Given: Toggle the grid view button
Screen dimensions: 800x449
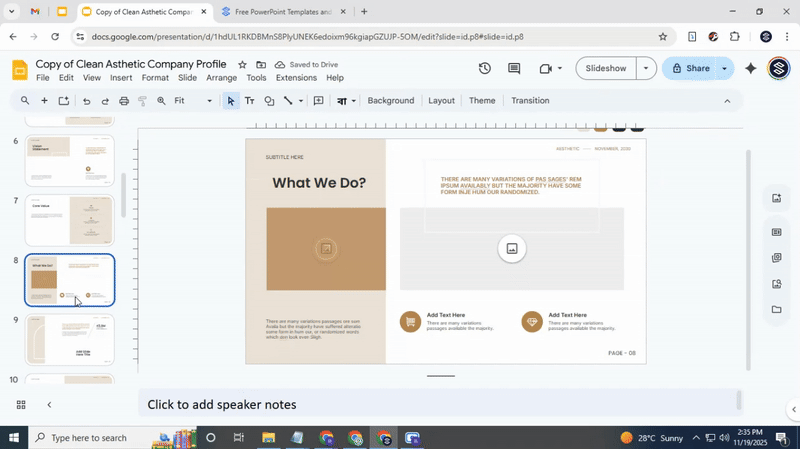Looking at the screenshot, I should 20,405.
